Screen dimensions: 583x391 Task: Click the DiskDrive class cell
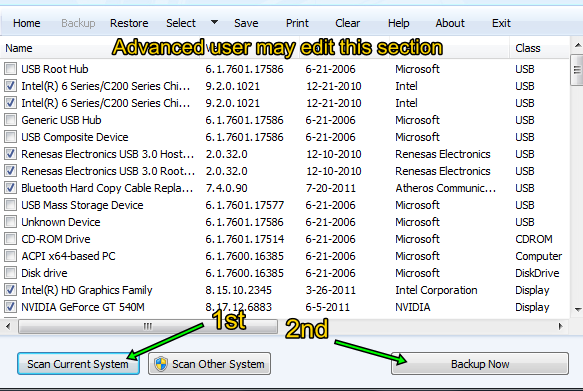click(537, 273)
